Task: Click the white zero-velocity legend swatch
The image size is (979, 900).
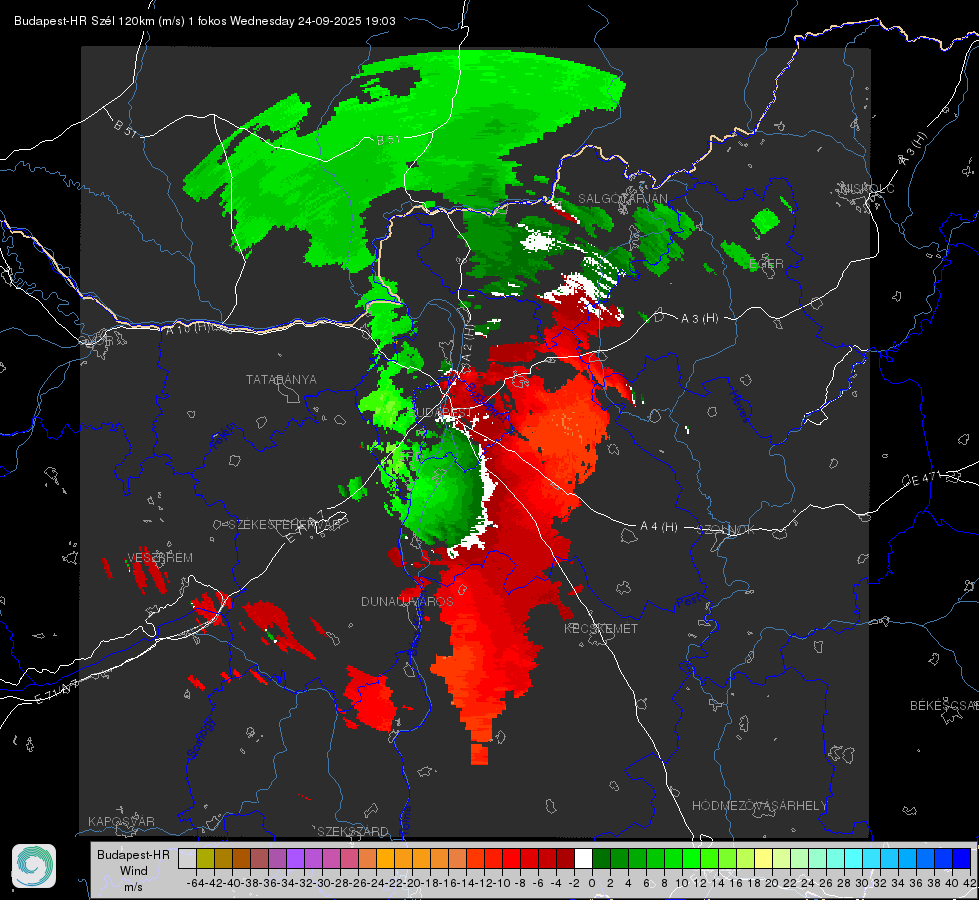Action: [x=583, y=859]
